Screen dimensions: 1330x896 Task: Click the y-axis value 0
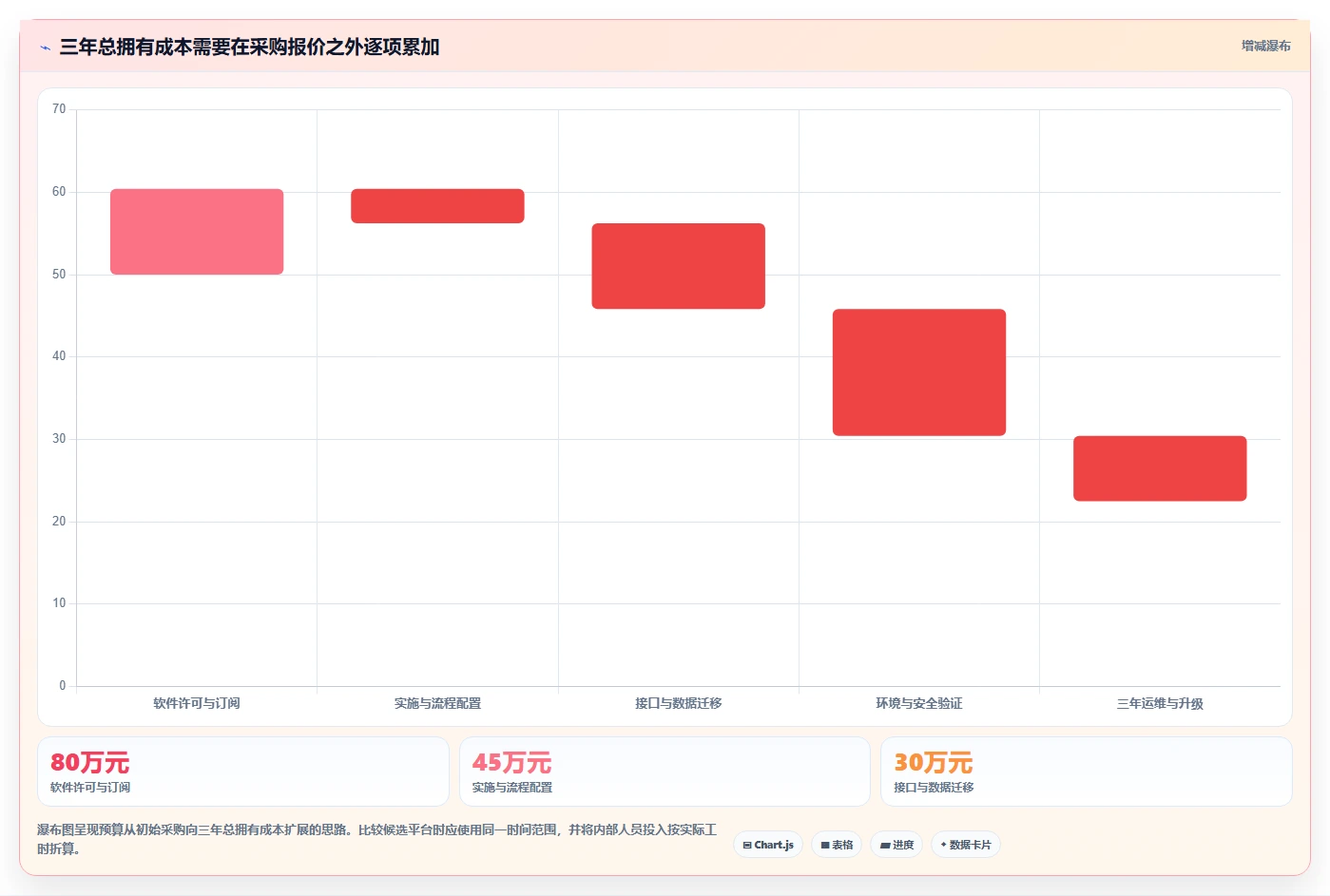[63, 686]
